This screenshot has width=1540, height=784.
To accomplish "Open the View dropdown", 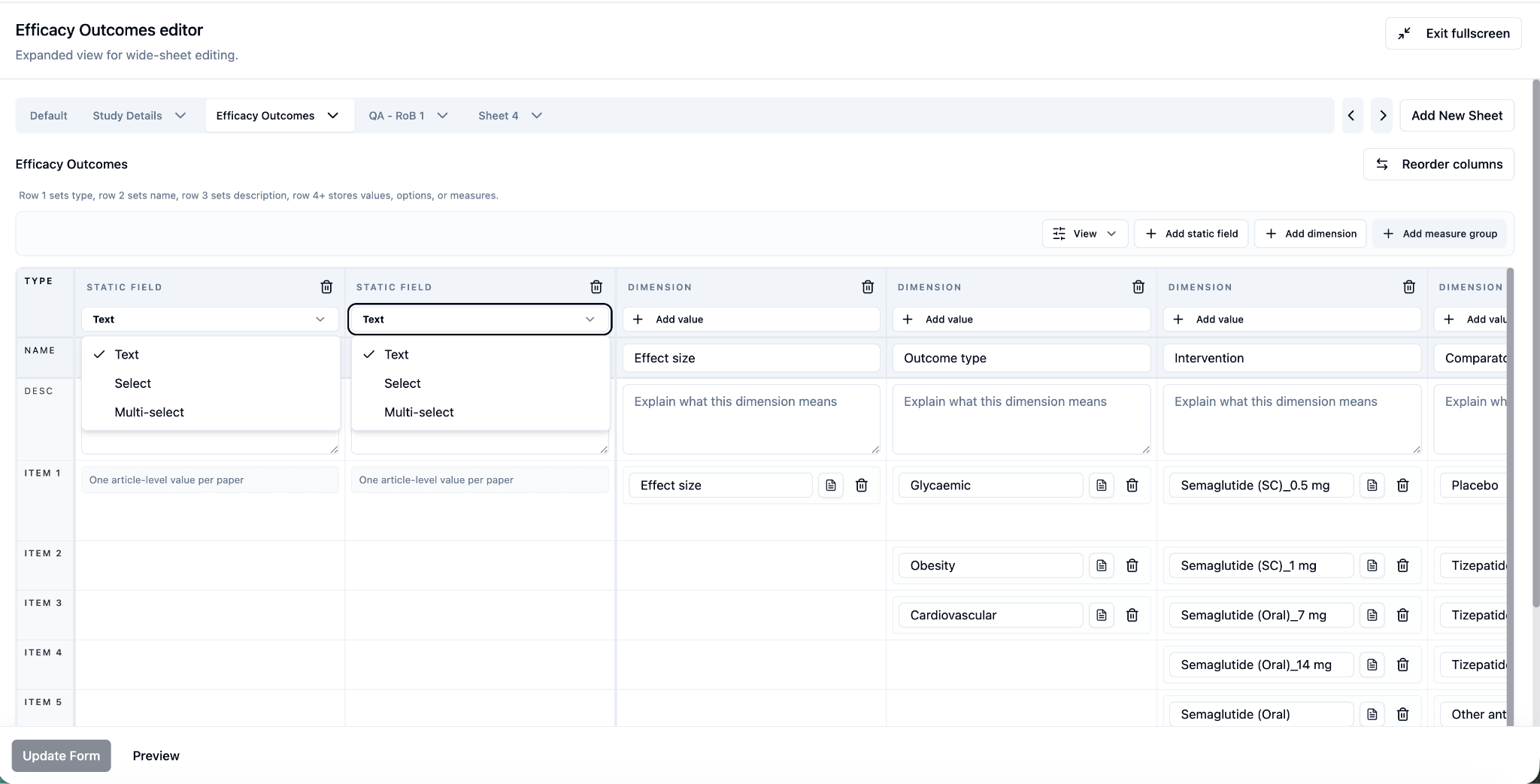I will pyautogui.click(x=1084, y=234).
